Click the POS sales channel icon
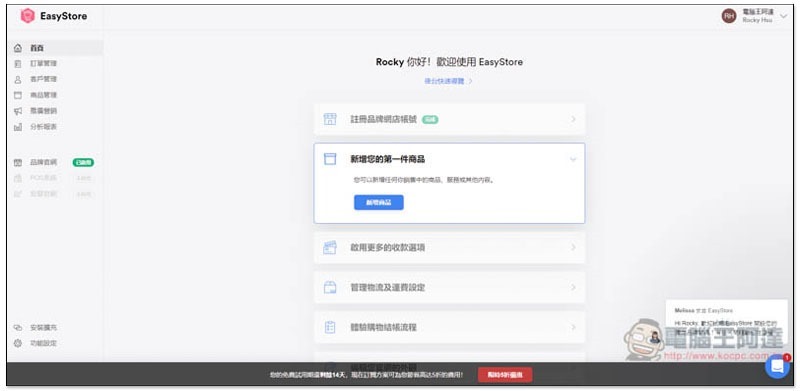Image resolution: width=800 pixels, height=391 pixels. (18, 178)
